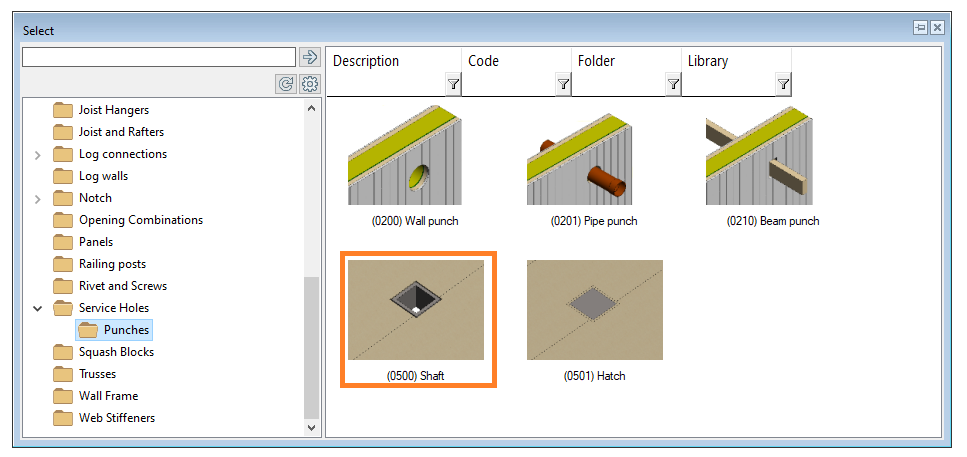Image resolution: width=967 pixels, height=457 pixels.
Task: Click the Punches folder icon
Action: pyautogui.click(x=88, y=330)
